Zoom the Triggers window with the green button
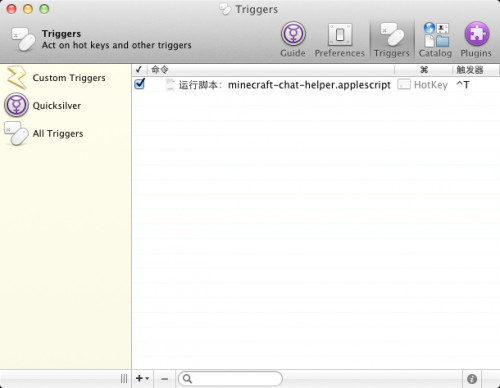Screen dimensions: 500x388 [44, 9]
